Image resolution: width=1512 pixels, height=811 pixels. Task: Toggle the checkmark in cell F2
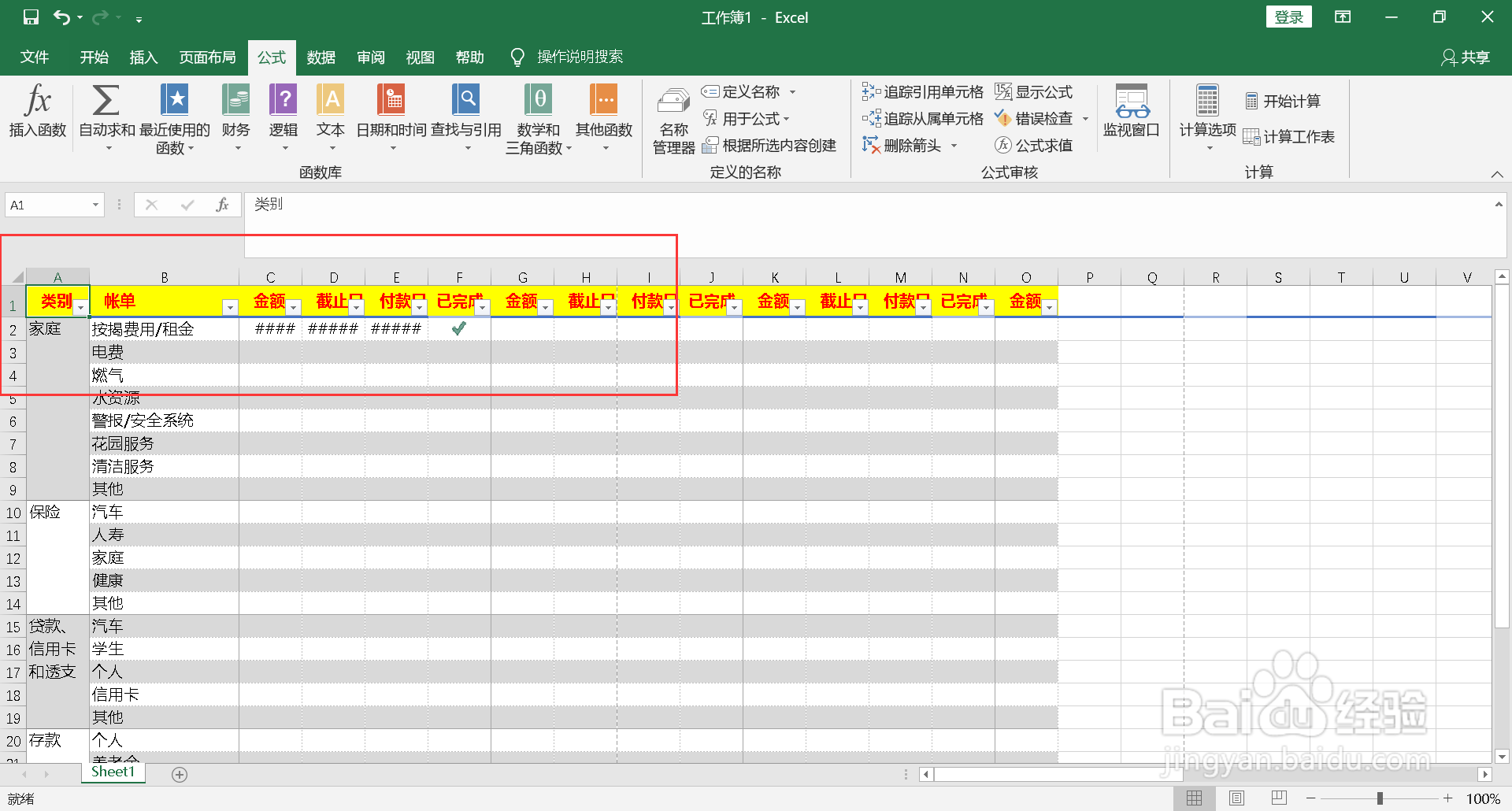(x=459, y=328)
